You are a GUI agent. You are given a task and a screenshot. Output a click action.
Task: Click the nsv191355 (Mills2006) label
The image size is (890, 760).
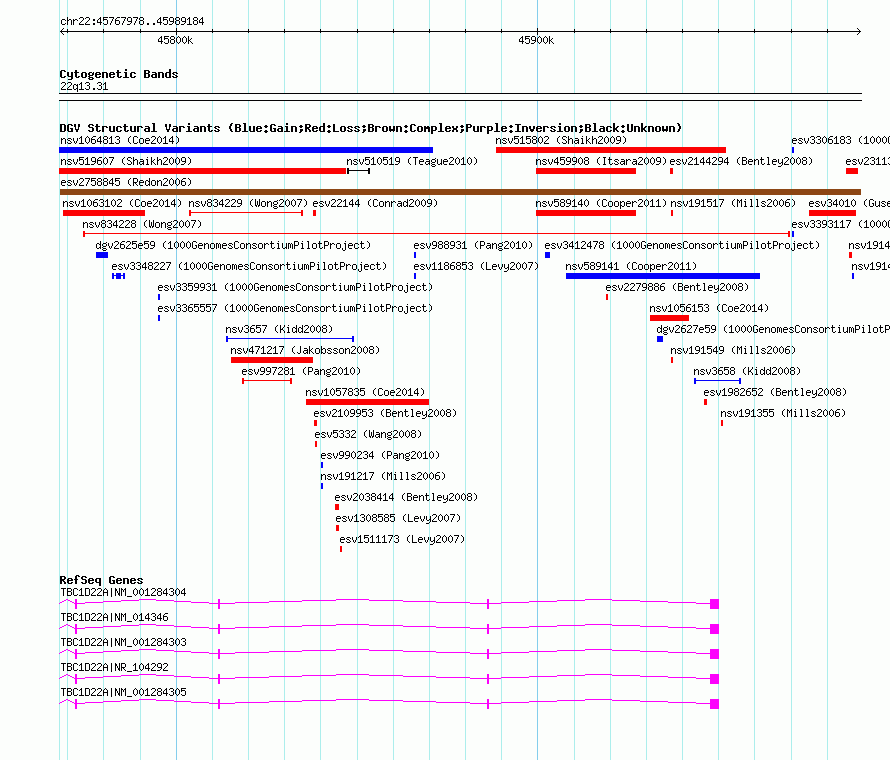point(783,413)
